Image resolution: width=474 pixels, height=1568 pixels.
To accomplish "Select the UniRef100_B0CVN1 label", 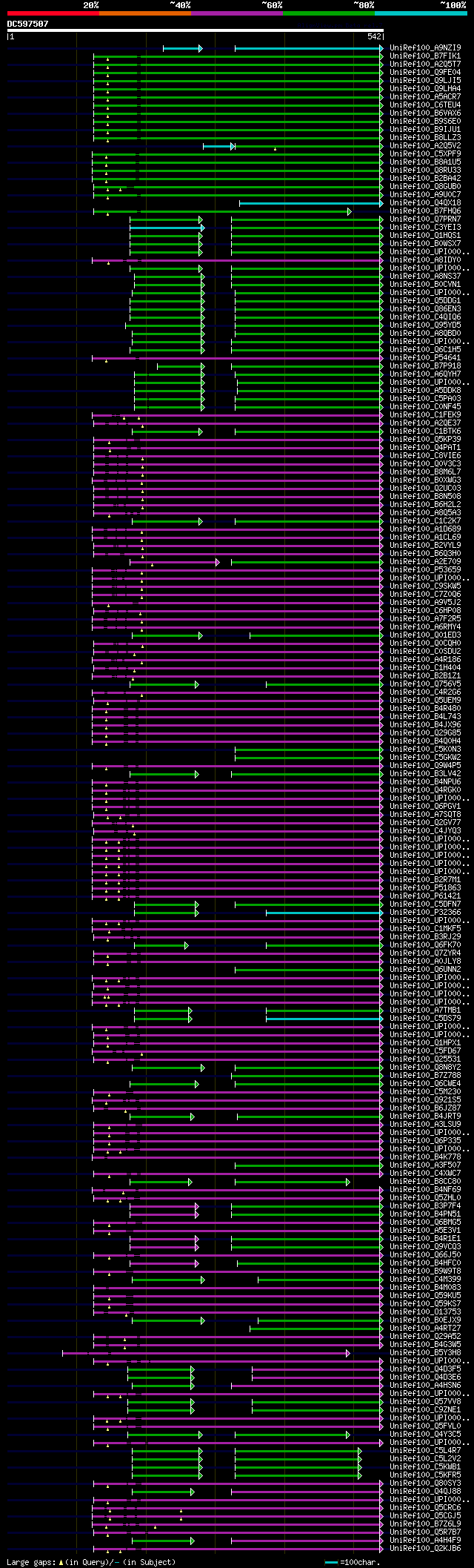I will [x=425, y=285].
